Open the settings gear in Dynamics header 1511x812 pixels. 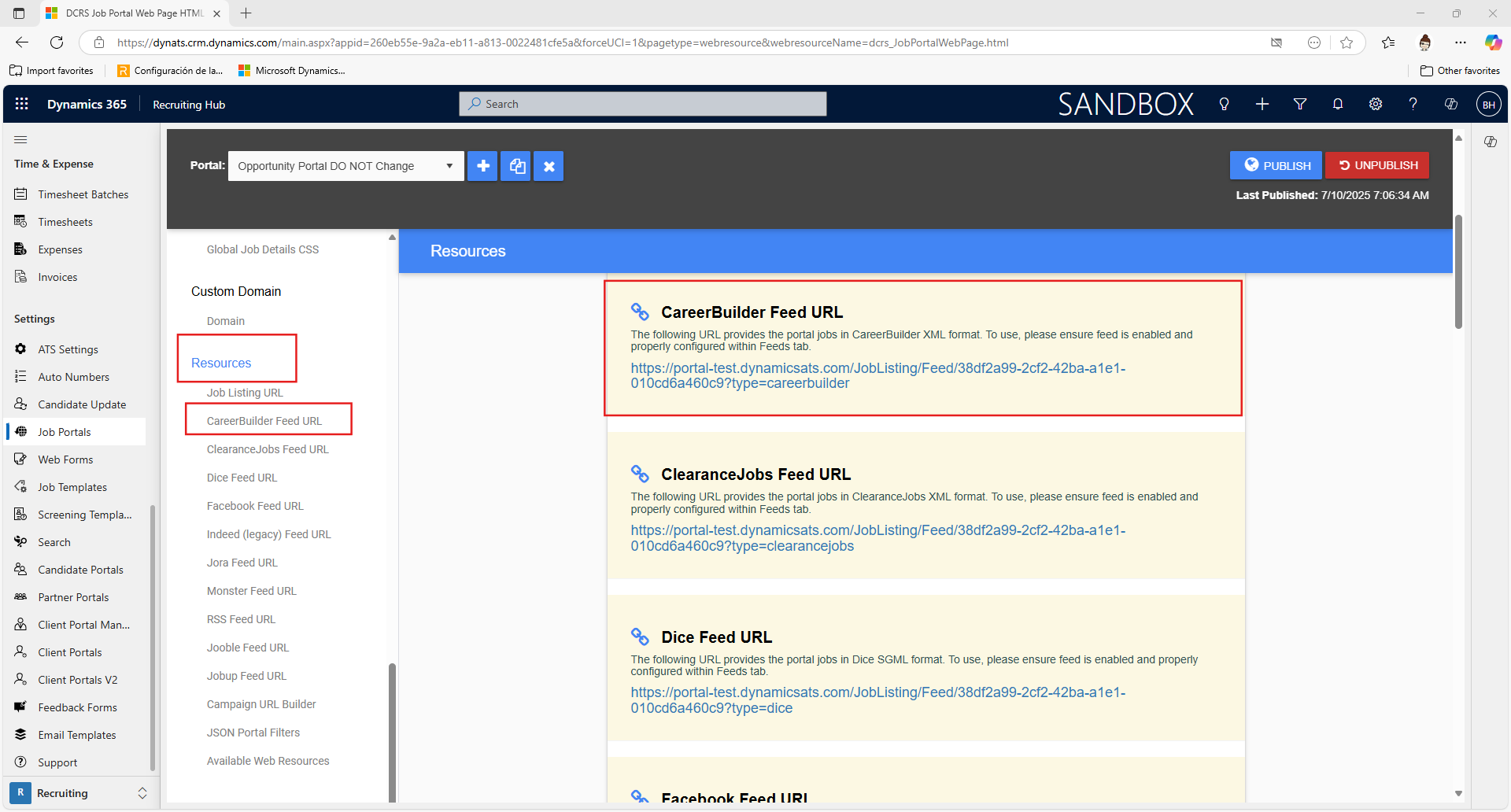[1376, 104]
